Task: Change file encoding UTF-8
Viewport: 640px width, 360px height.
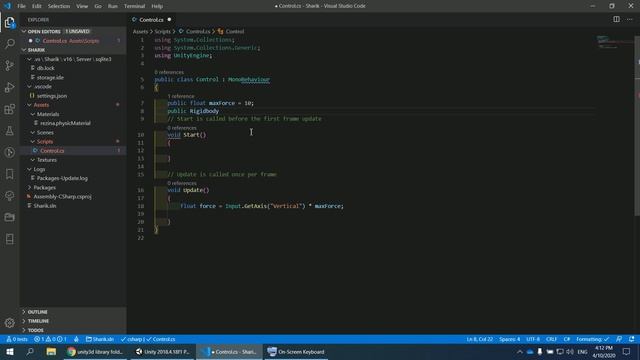Action: click(x=533, y=339)
